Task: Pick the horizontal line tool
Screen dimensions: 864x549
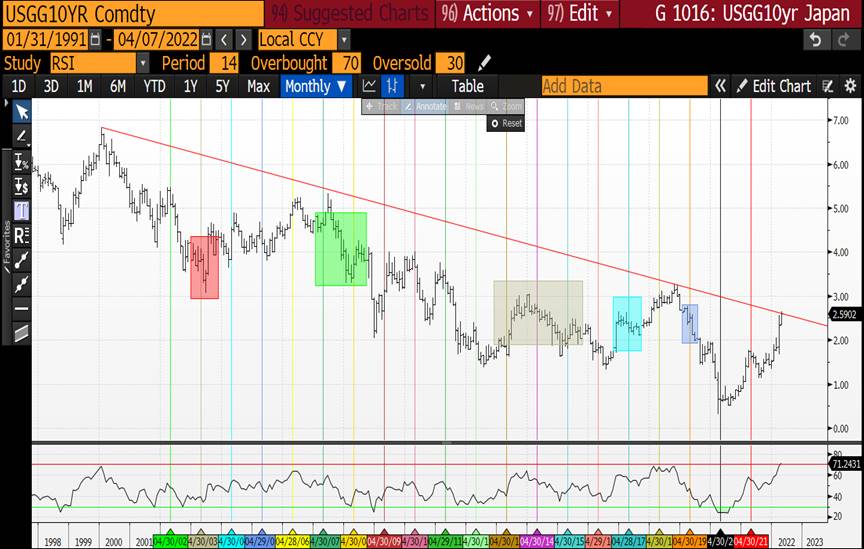Action: (21, 309)
